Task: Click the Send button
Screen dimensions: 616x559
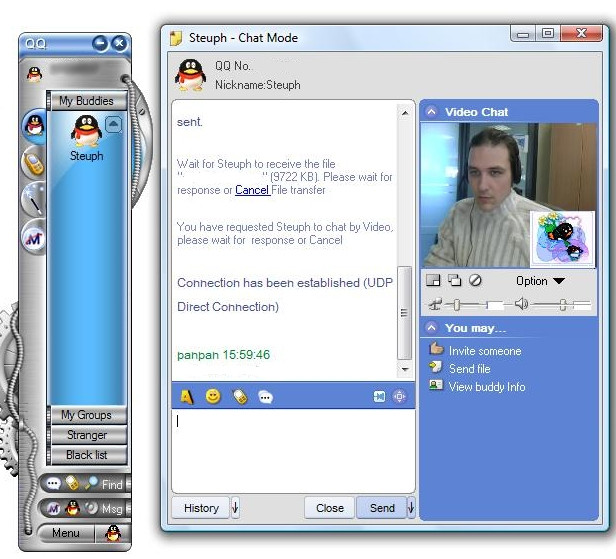Action: click(382, 508)
